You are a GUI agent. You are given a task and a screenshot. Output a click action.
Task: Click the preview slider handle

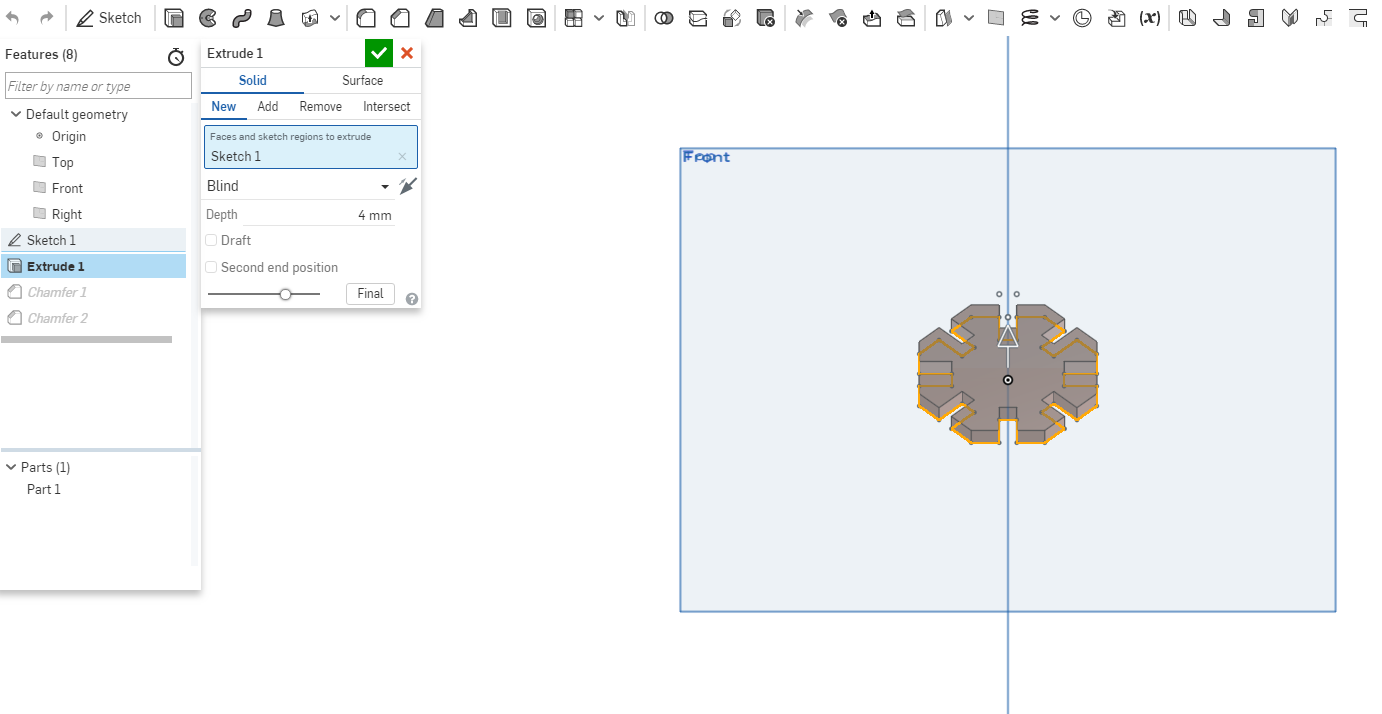(286, 294)
